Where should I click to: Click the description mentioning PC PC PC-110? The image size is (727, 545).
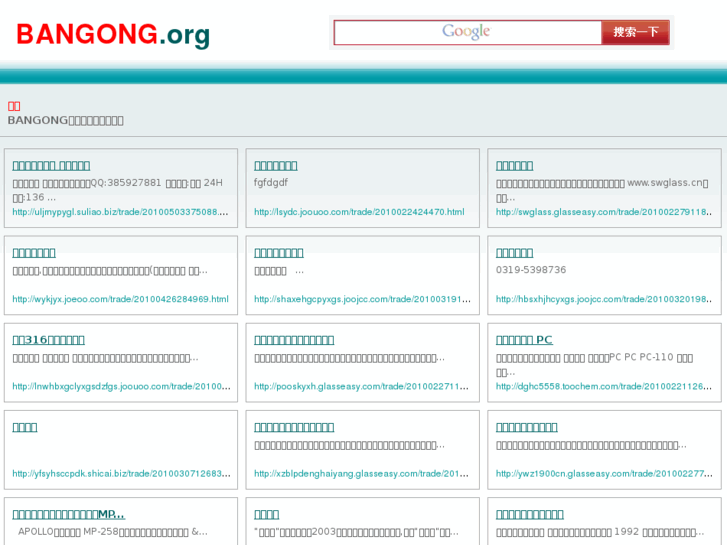point(594,365)
